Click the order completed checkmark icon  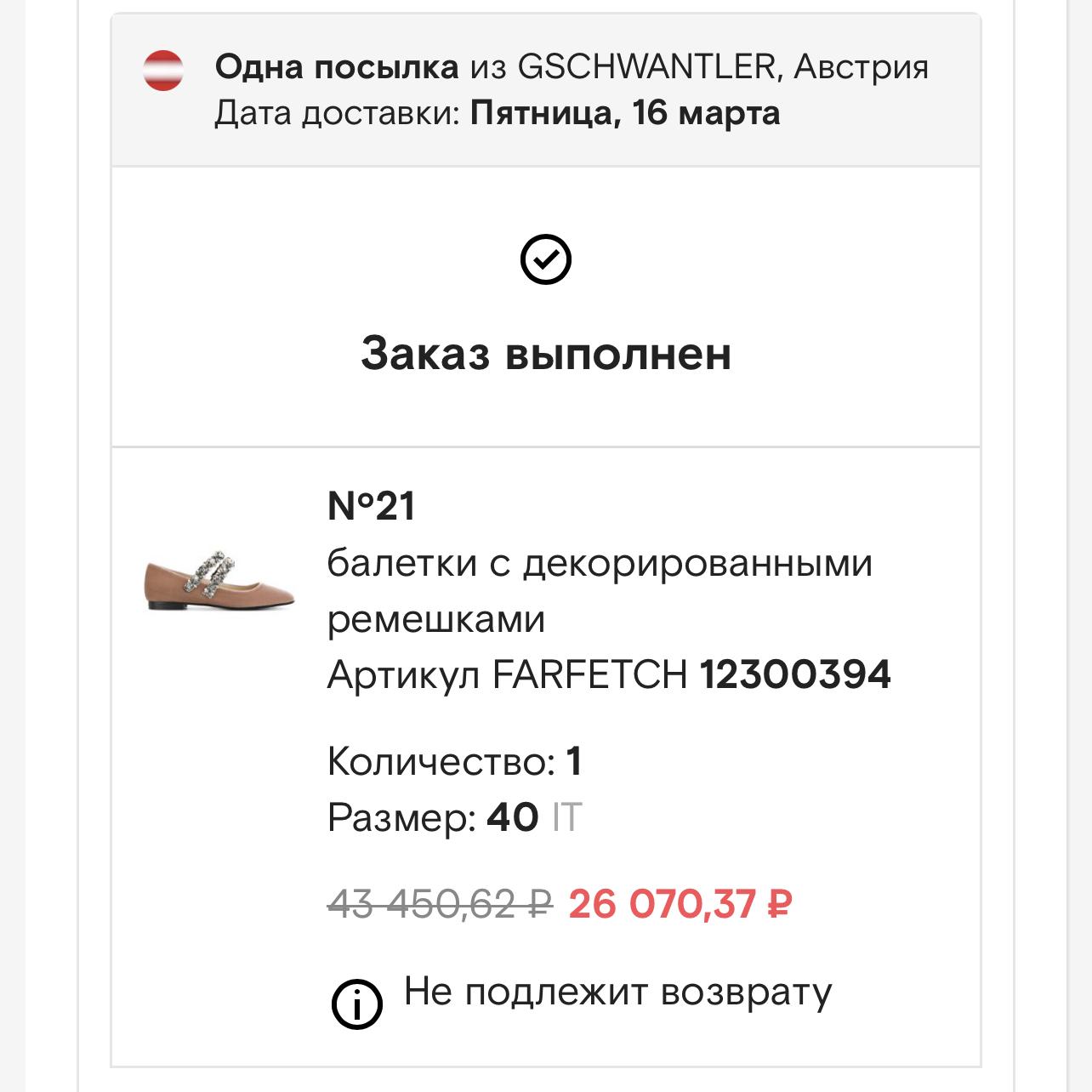coord(545,259)
